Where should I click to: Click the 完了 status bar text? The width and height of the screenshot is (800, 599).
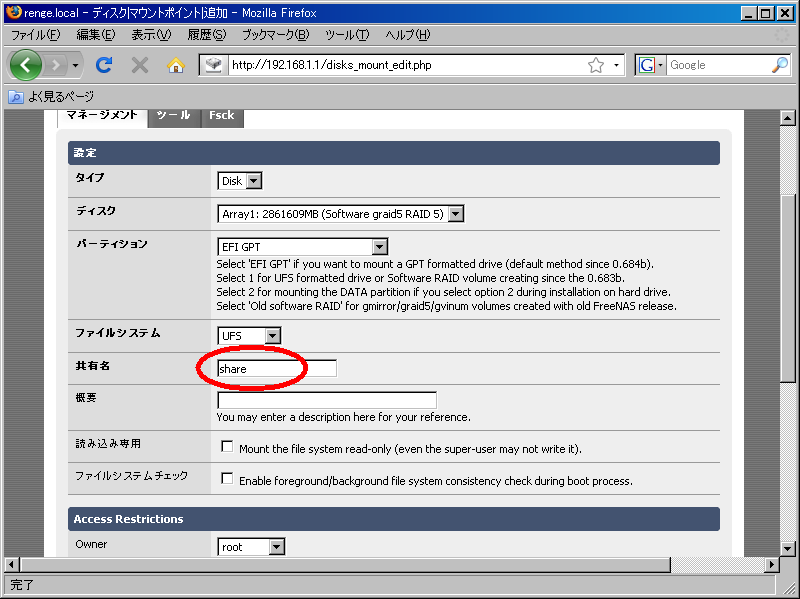click(21, 585)
